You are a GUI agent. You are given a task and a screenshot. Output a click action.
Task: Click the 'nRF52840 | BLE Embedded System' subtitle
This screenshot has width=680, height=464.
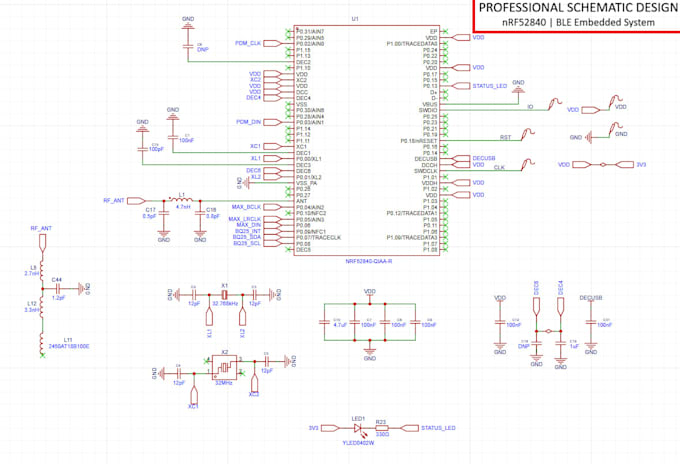(578, 23)
